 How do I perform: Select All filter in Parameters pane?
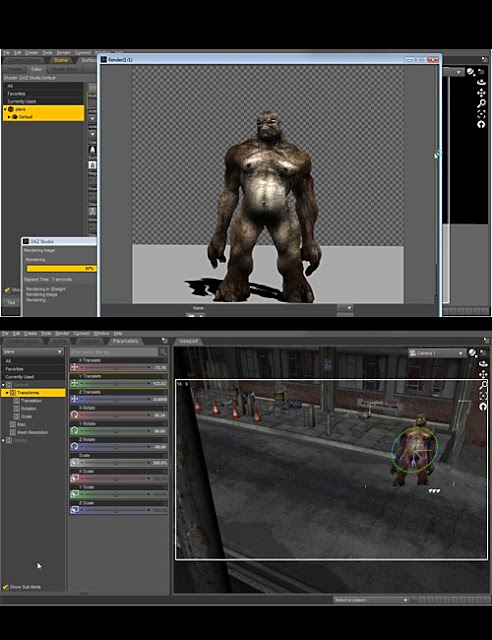pos(33,361)
